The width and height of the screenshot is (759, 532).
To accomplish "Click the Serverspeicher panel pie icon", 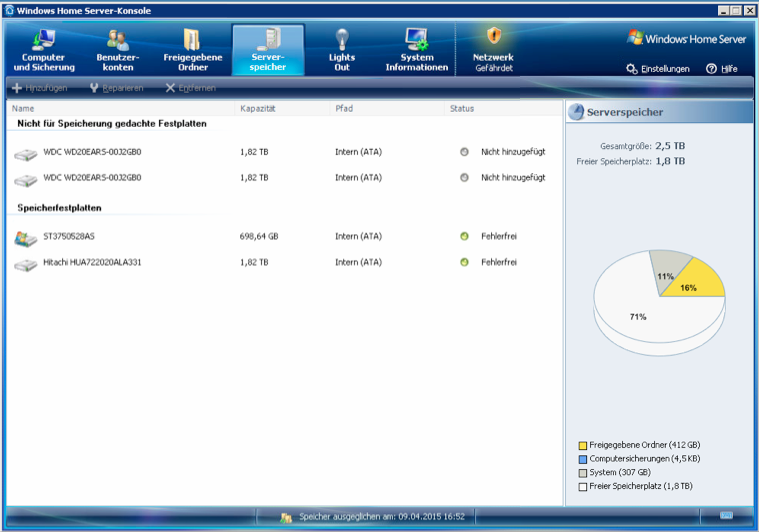I will pos(576,112).
